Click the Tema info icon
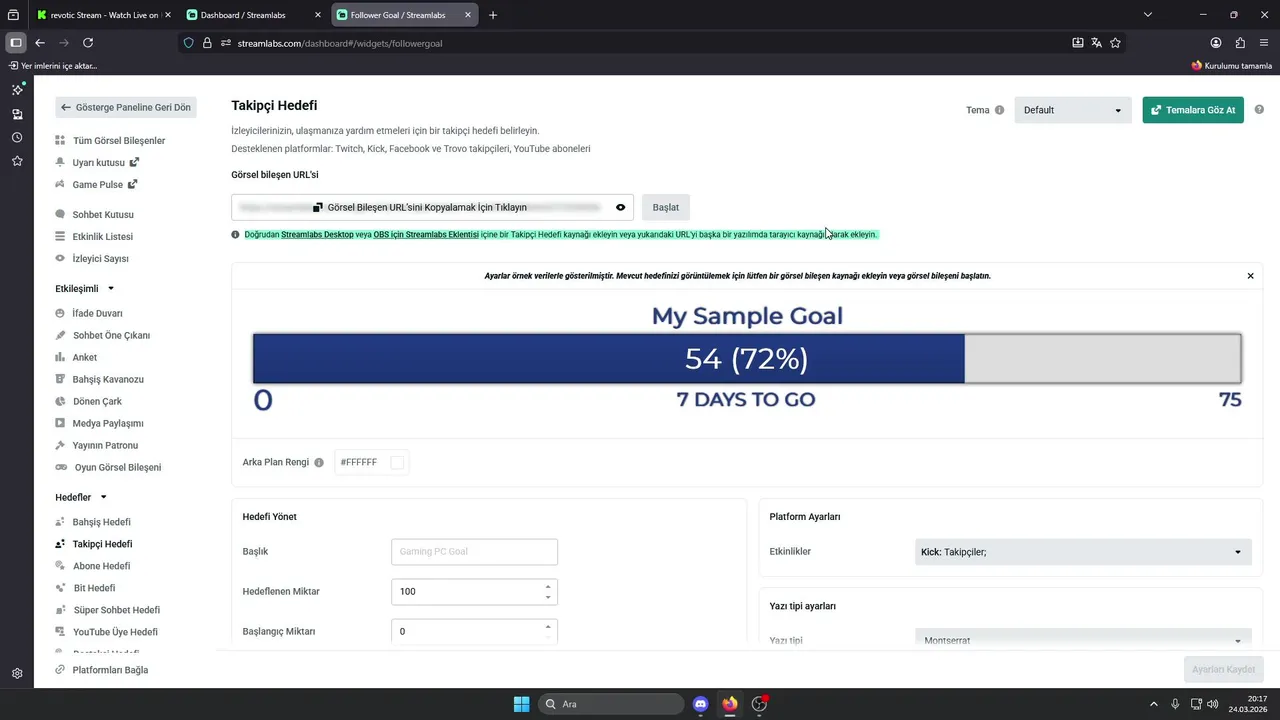This screenshot has height=720, width=1280. pos(999,110)
